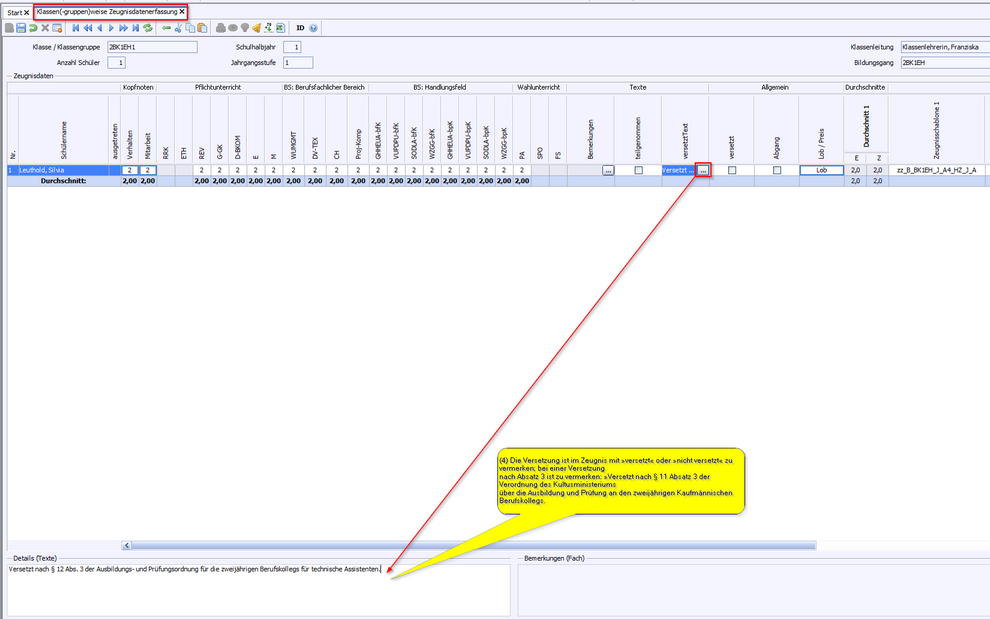Click the scissors cut icon

click(x=178, y=28)
